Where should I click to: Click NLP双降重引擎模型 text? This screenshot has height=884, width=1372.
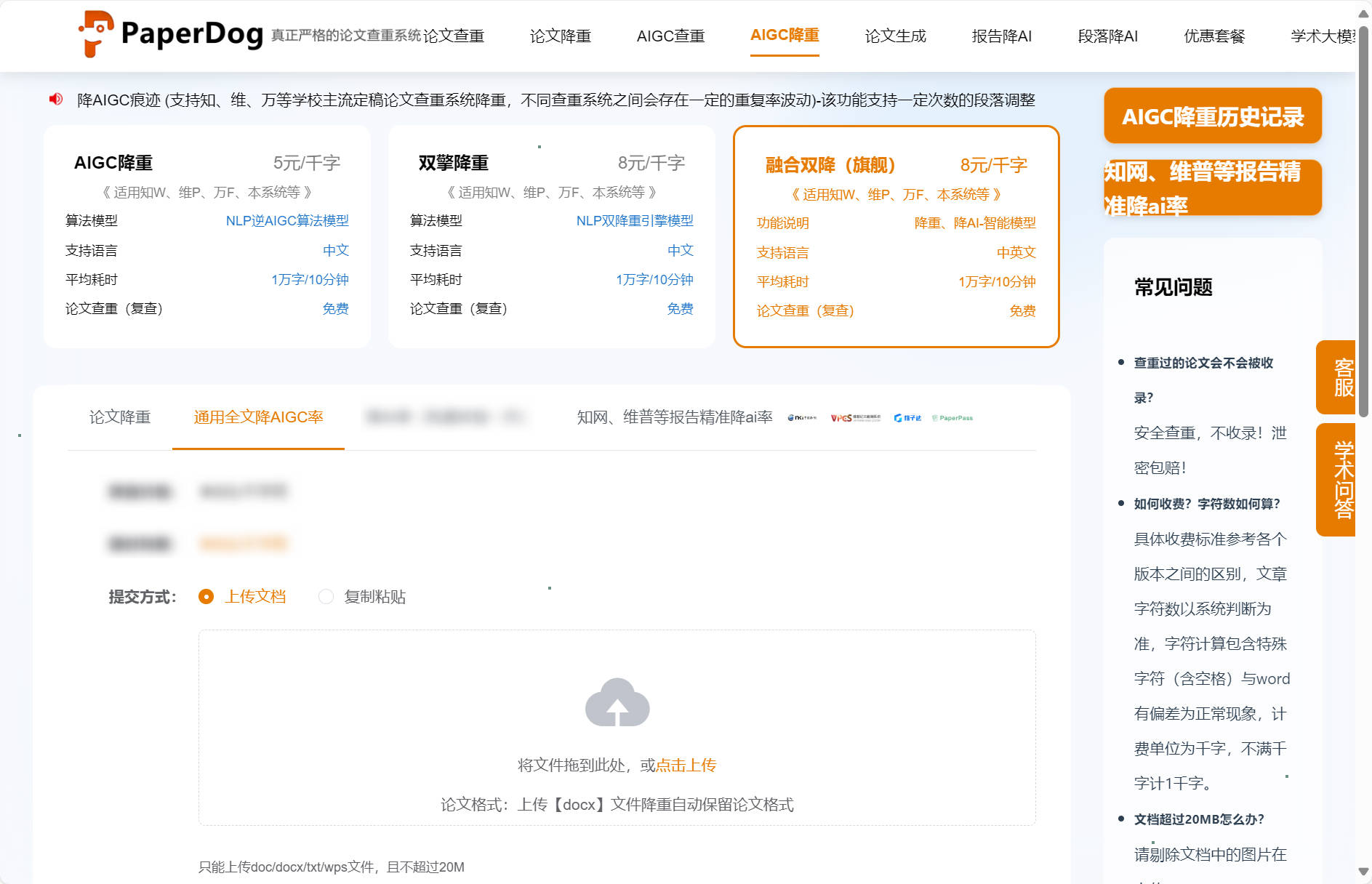pyautogui.click(x=635, y=221)
